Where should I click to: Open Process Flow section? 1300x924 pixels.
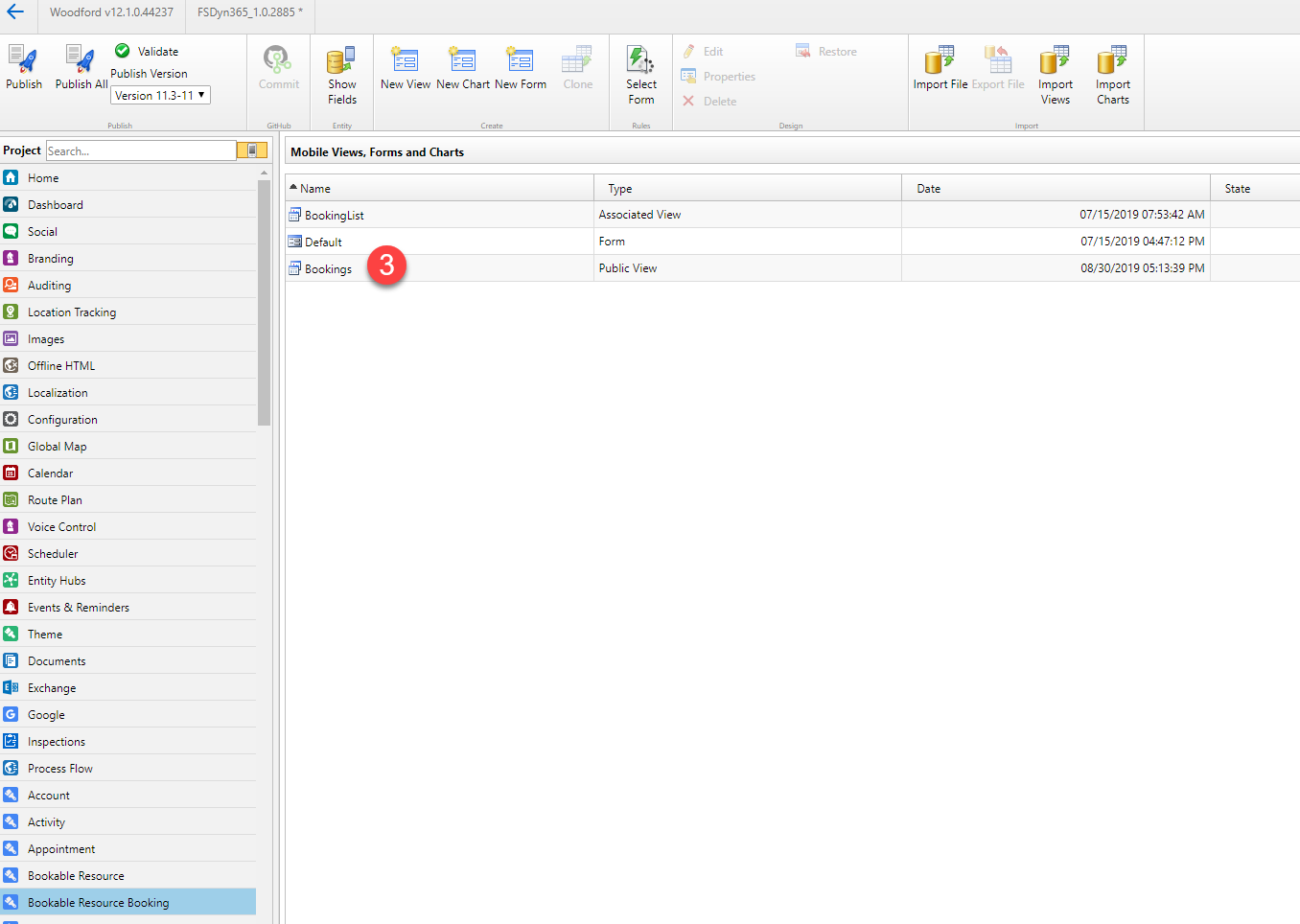[128, 769]
